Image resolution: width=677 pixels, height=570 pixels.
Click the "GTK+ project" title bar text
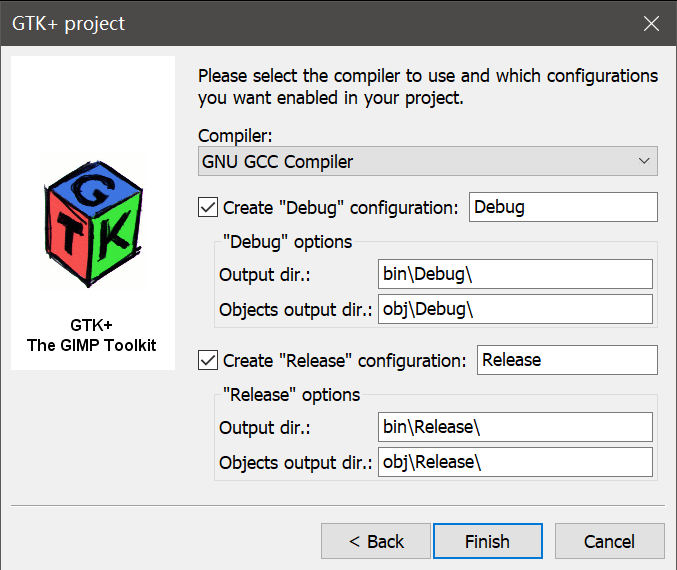point(69,23)
